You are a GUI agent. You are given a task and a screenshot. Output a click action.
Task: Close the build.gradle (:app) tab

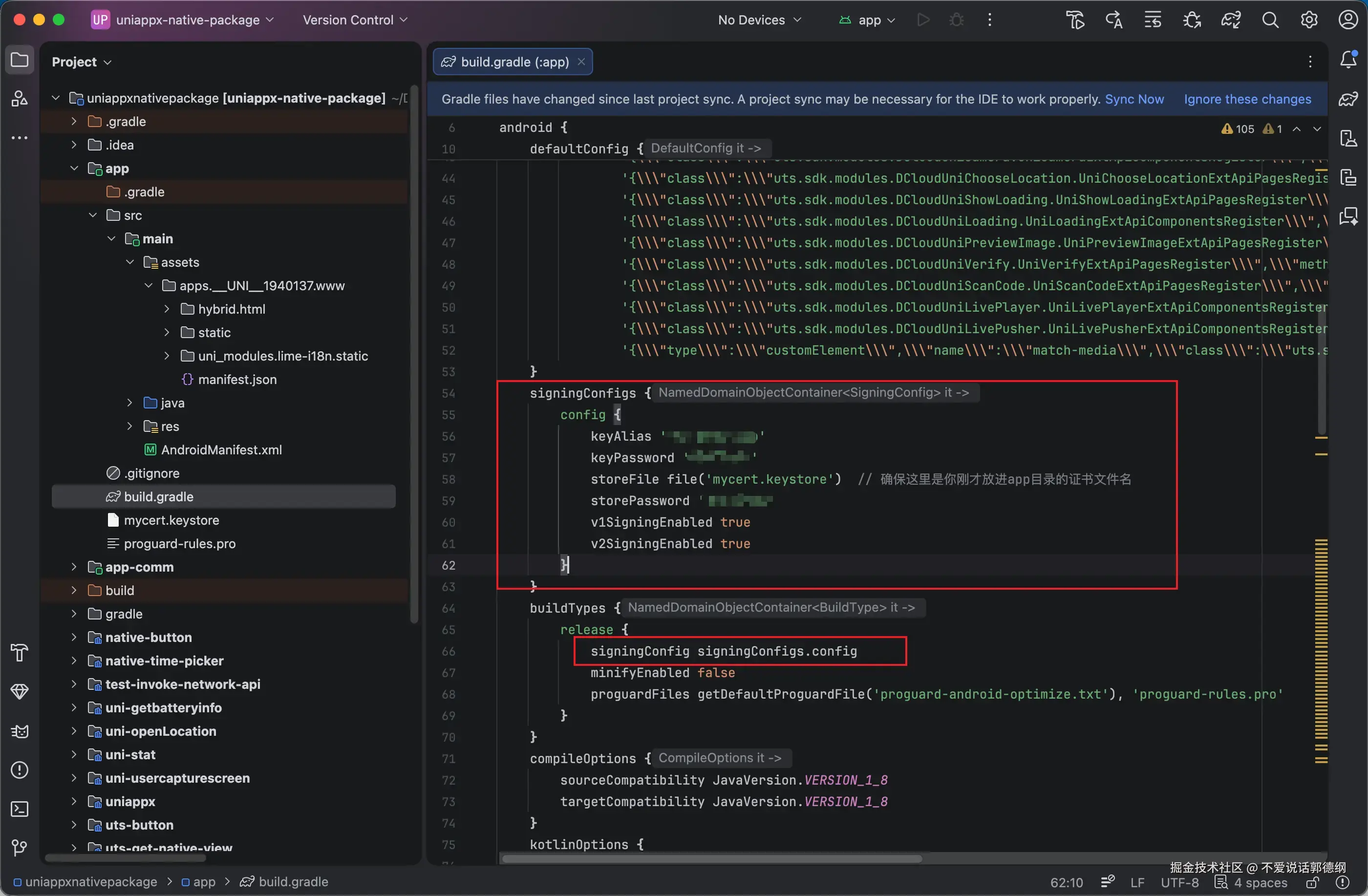pyautogui.click(x=581, y=62)
